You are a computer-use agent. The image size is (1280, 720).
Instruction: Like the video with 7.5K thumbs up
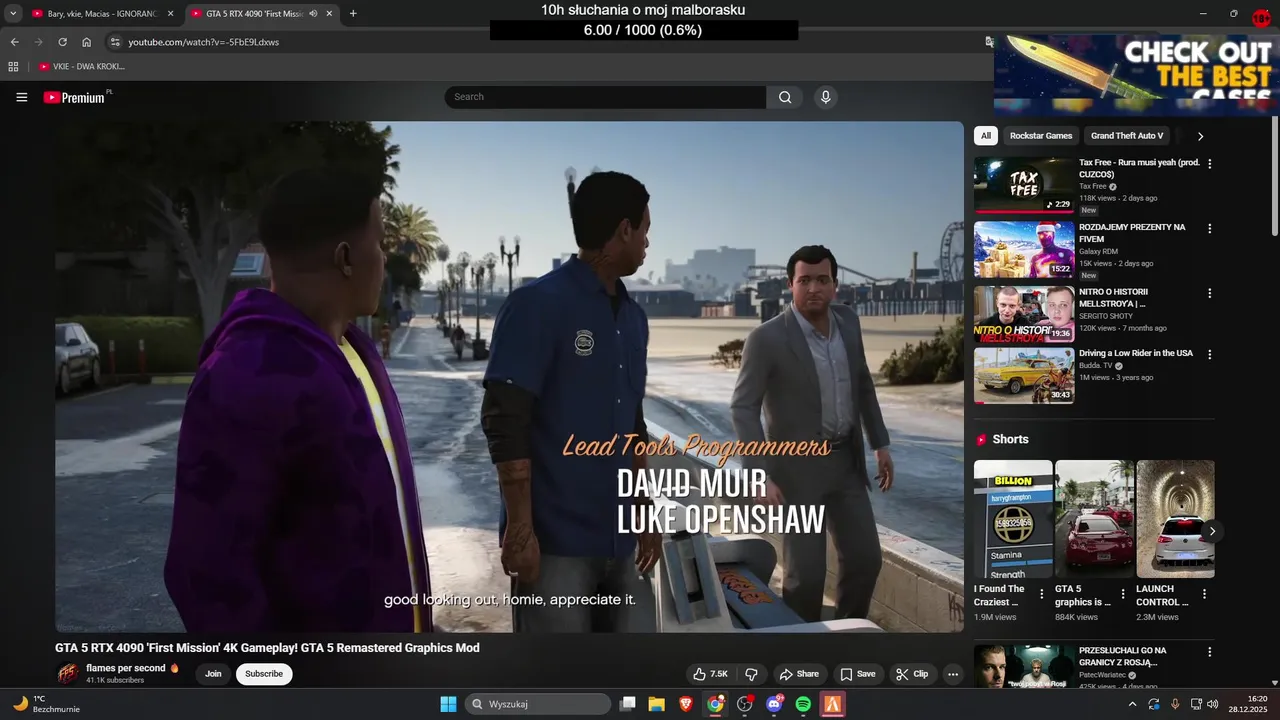pos(711,674)
